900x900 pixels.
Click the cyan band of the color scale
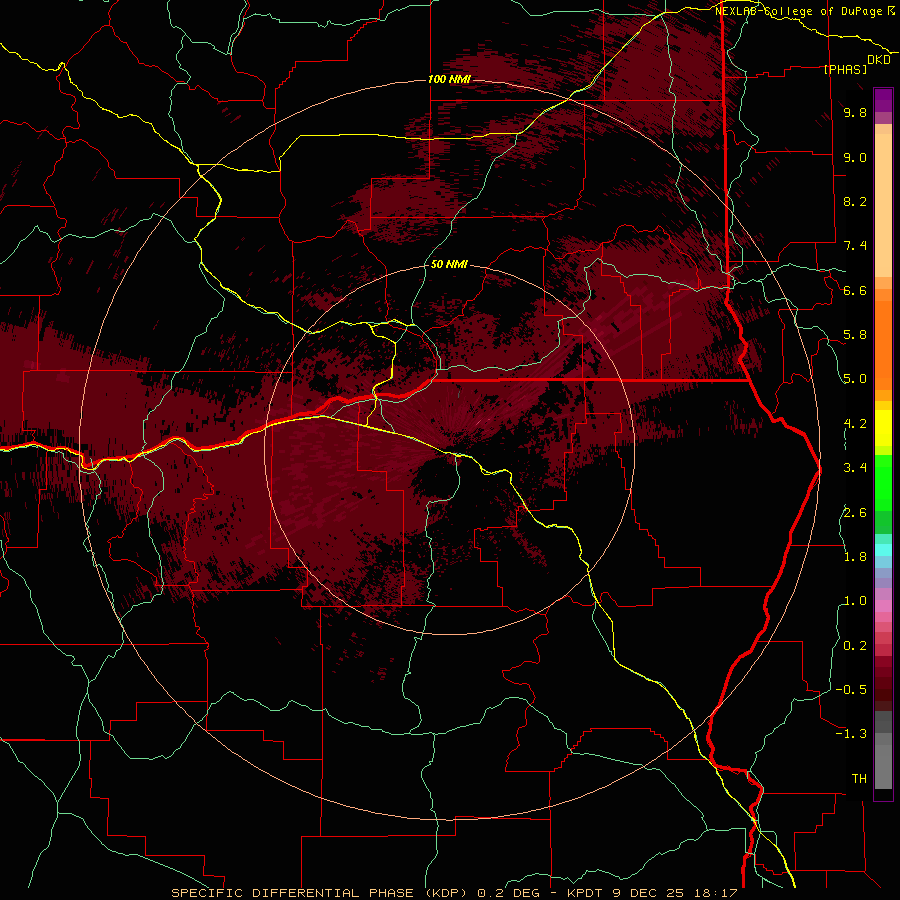(x=883, y=549)
